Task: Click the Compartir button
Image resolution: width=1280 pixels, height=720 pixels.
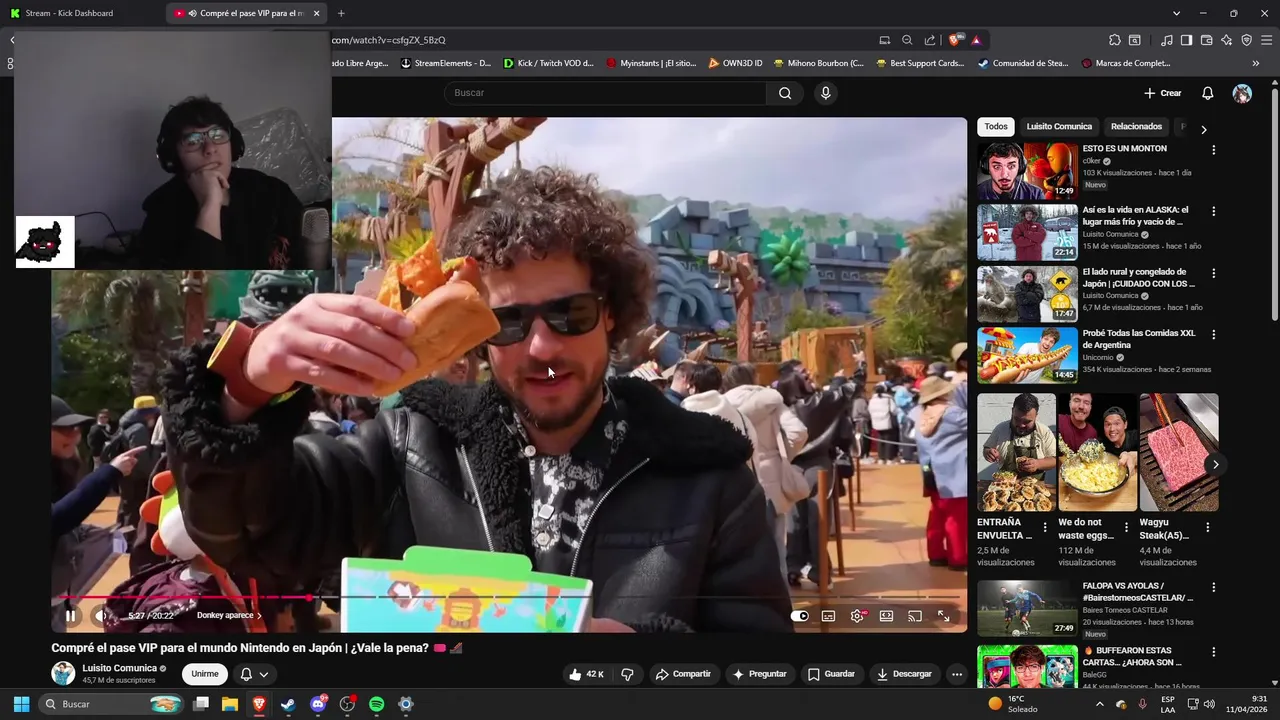Action: pos(683,674)
